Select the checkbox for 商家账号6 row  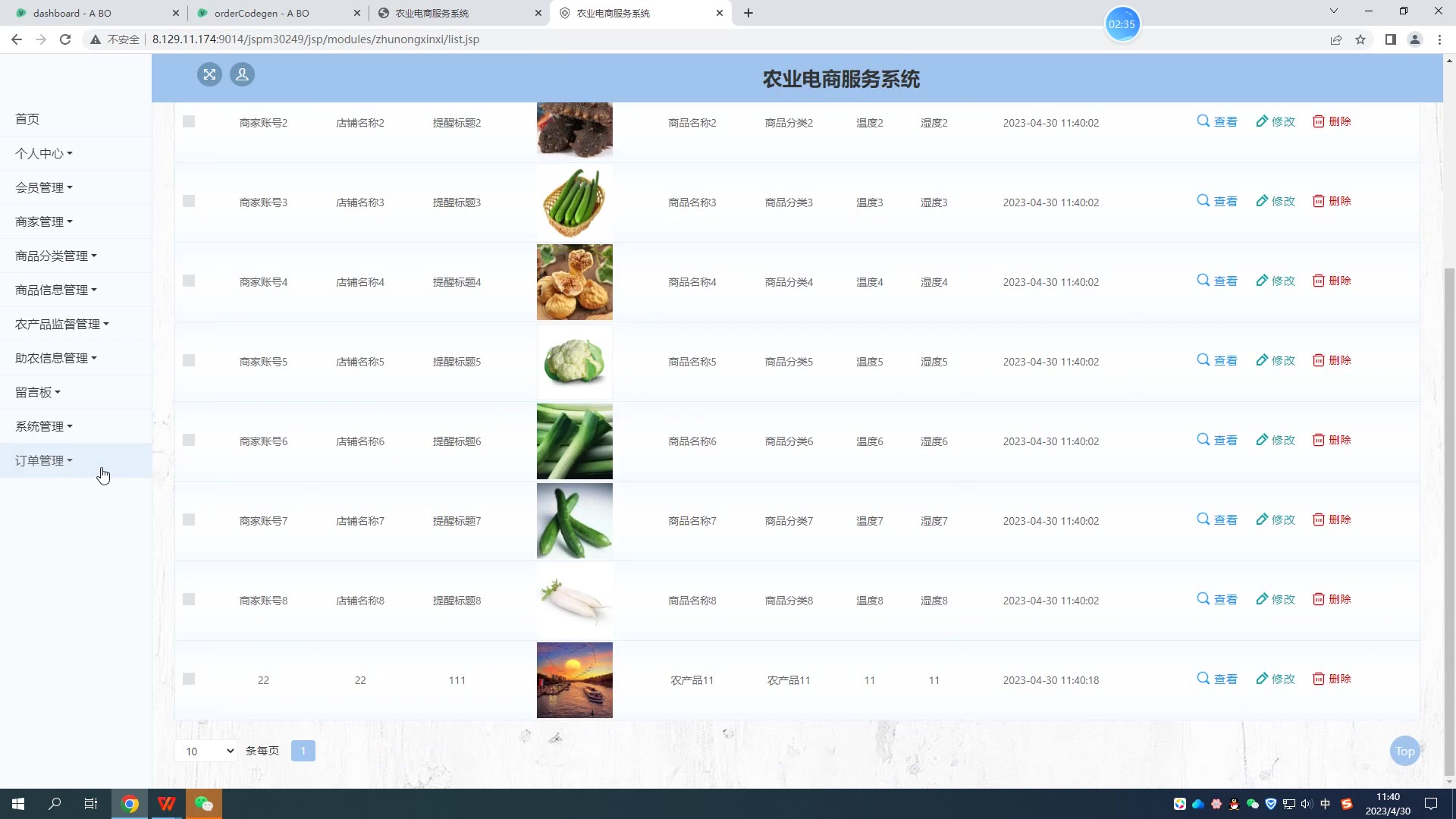[x=189, y=441]
